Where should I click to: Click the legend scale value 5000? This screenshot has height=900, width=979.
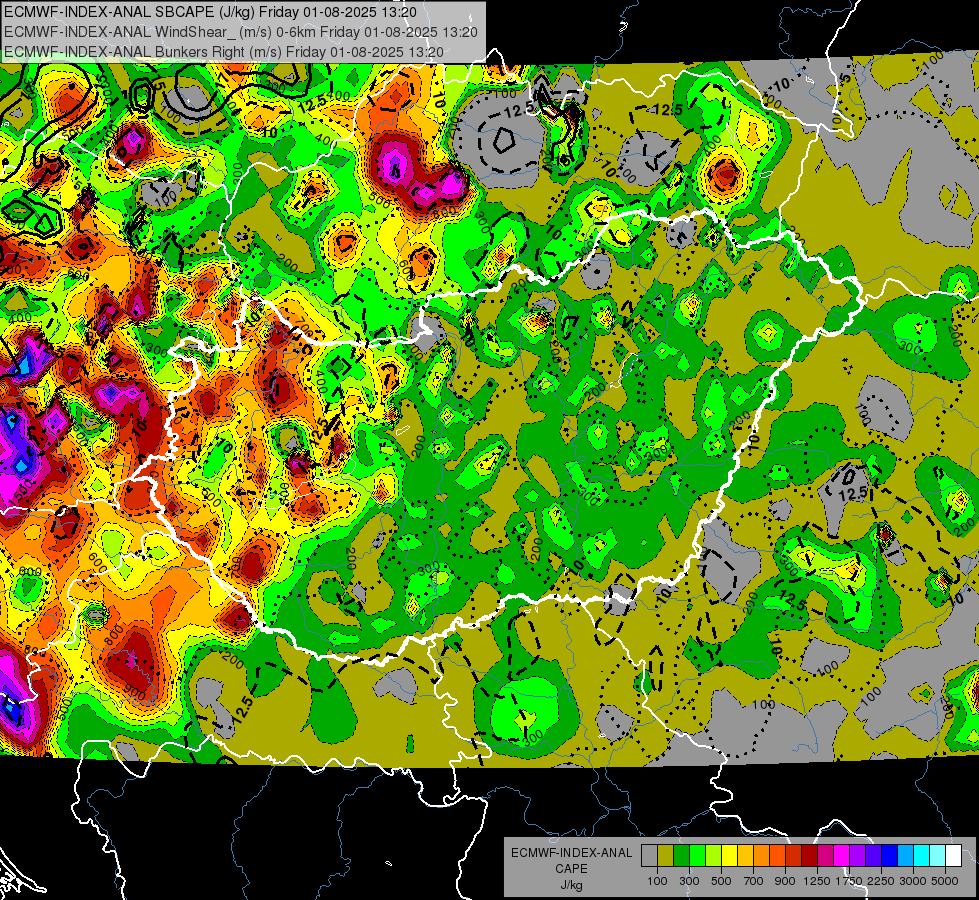pos(945,881)
